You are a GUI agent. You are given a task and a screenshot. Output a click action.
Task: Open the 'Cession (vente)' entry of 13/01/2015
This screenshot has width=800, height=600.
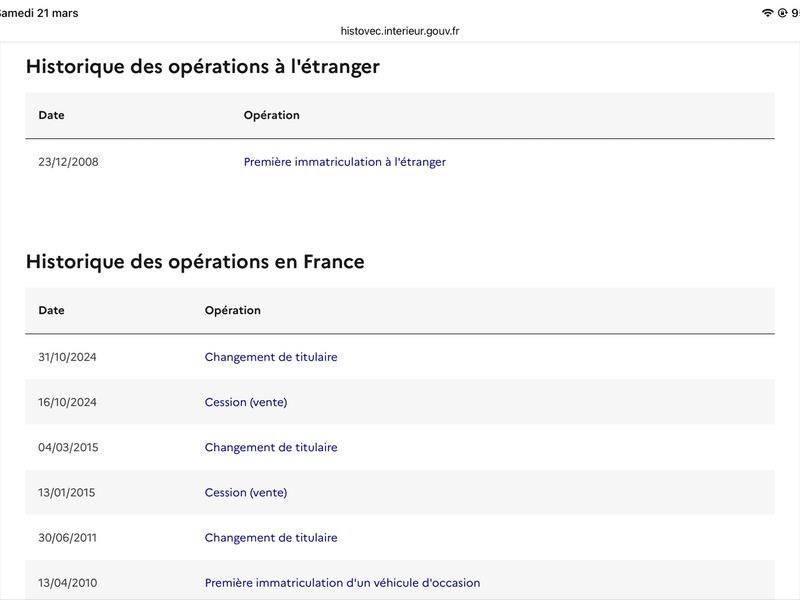coord(245,492)
